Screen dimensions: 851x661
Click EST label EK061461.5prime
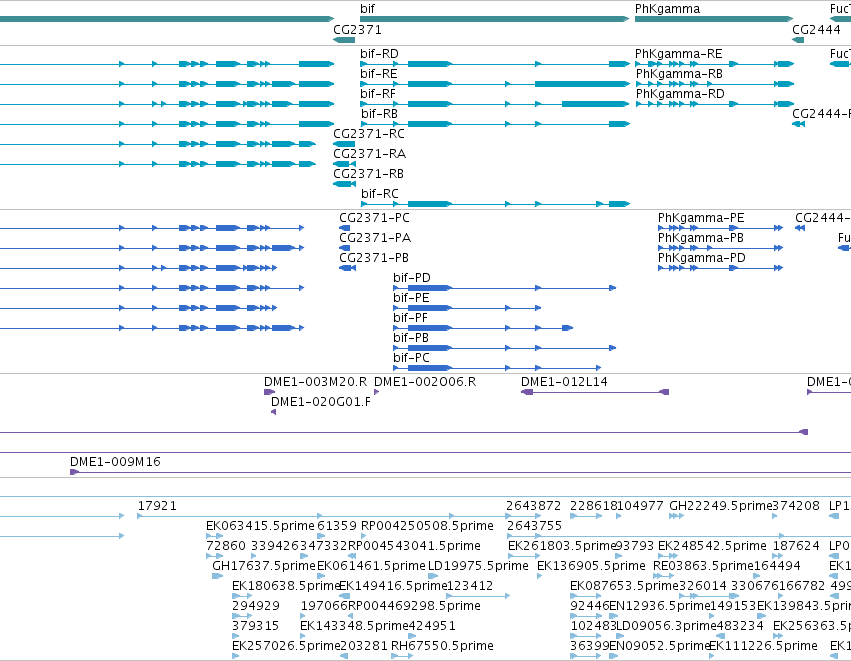(371, 566)
